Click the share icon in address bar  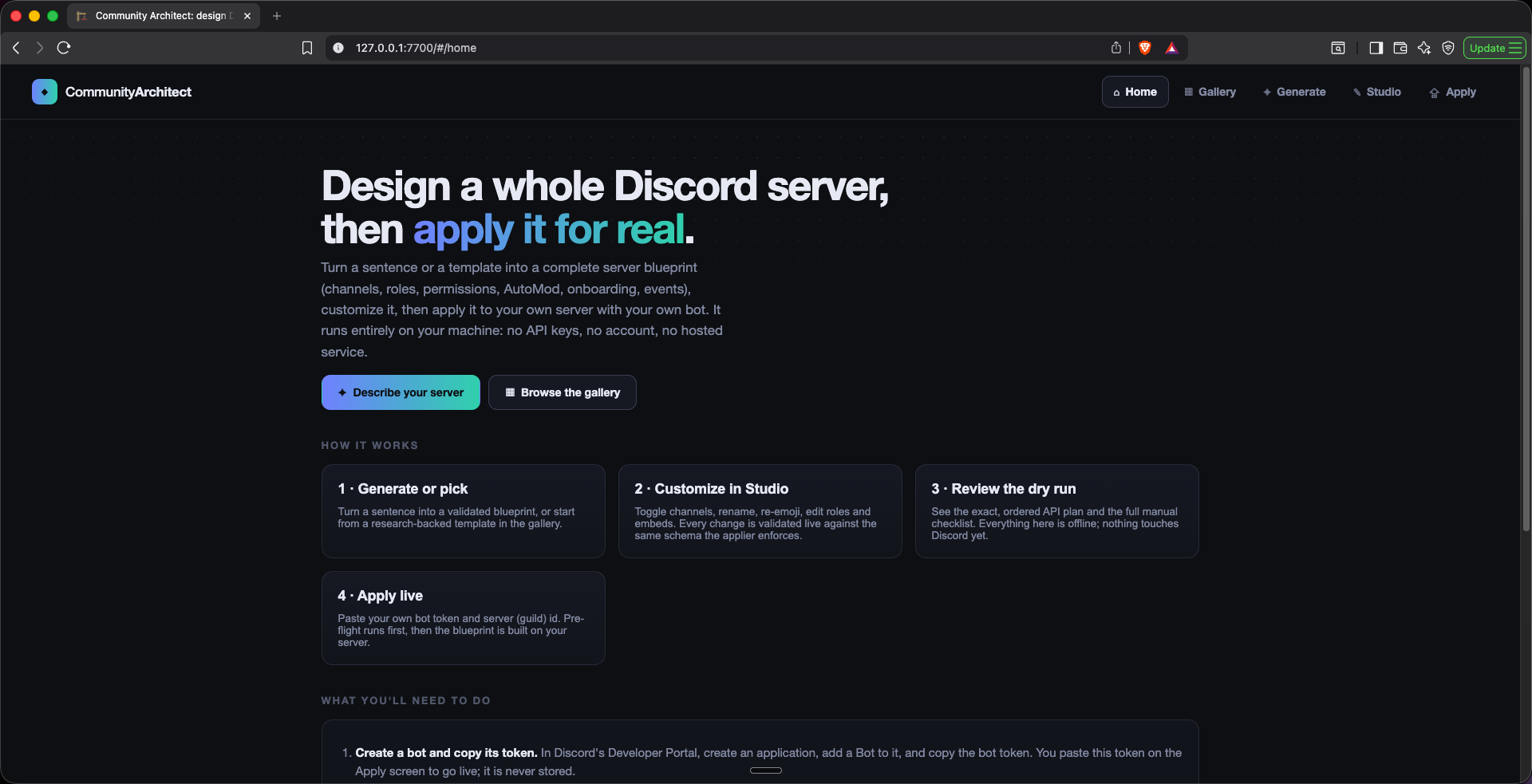tap(1116, 48)
